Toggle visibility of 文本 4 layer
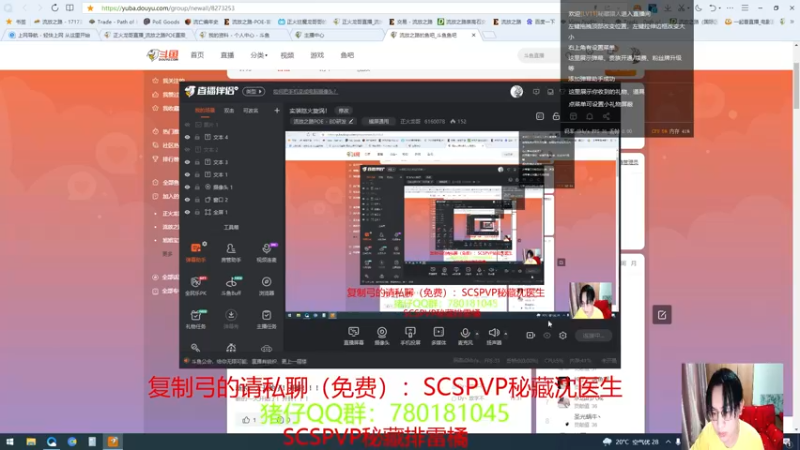The height and width of the screenshot is (450, 800). pos(187,137)
